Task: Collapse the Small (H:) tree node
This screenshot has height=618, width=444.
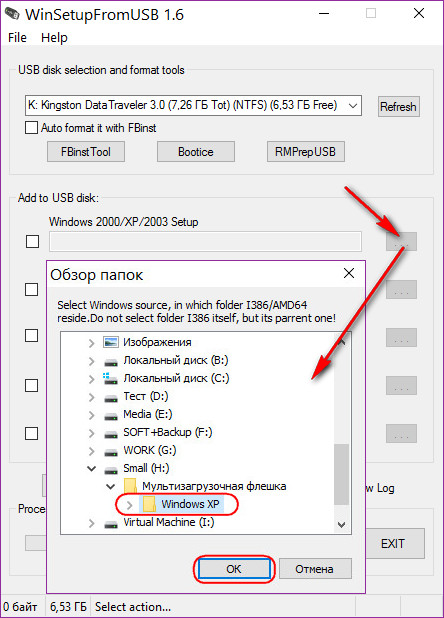Action: pos(91,468)
